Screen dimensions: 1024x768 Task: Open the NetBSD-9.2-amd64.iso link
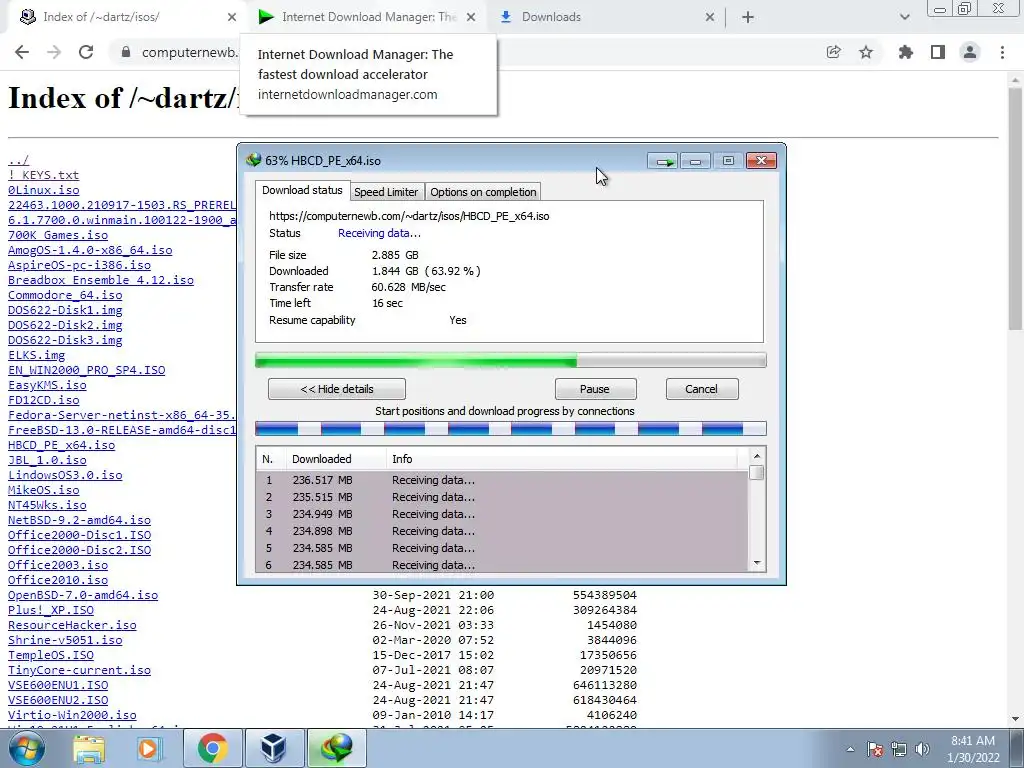click(80, 520)
